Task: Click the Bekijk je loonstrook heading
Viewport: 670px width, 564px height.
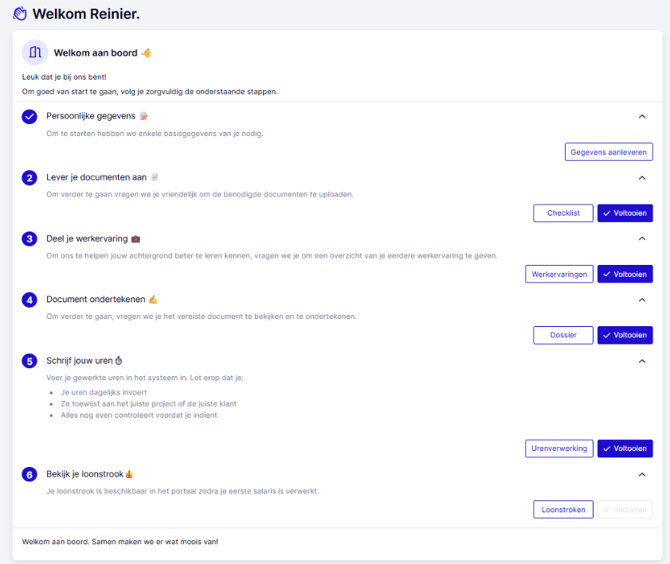Action: (x=85, y=474)
